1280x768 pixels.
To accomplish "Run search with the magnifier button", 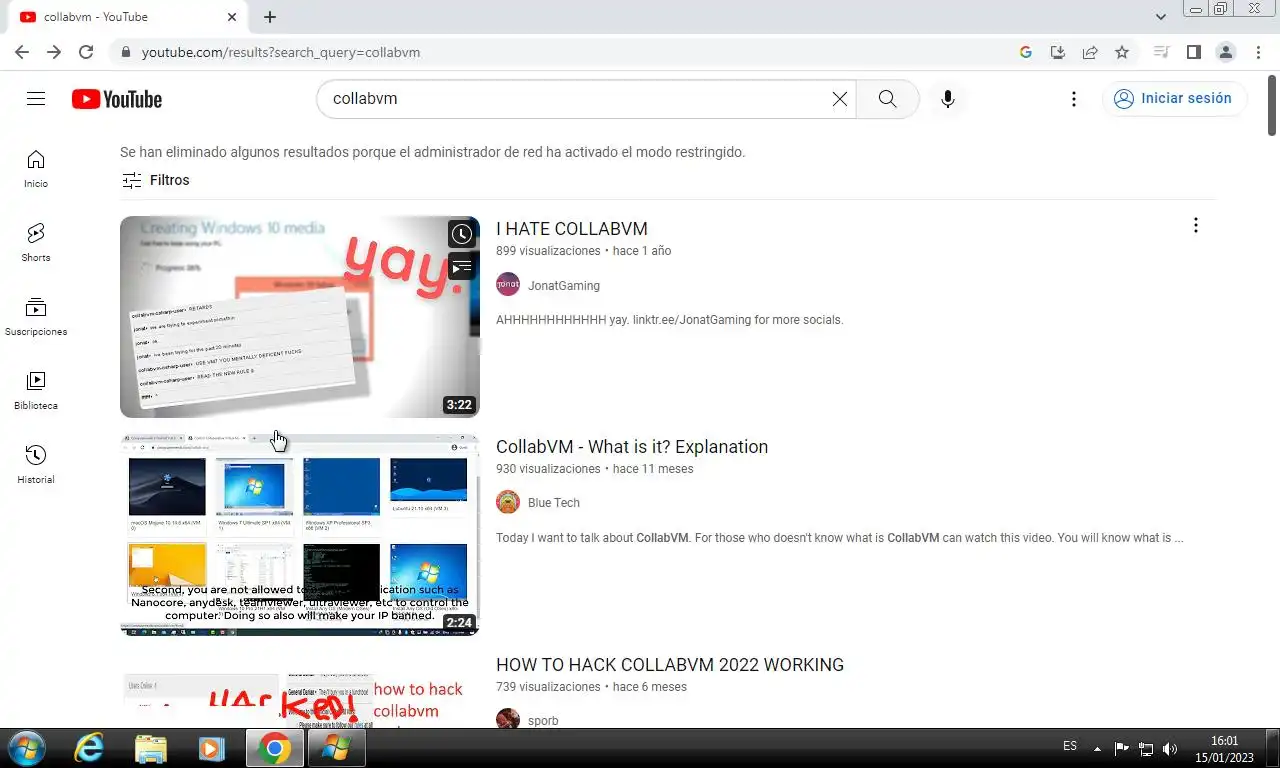I will tap(887, 99).
